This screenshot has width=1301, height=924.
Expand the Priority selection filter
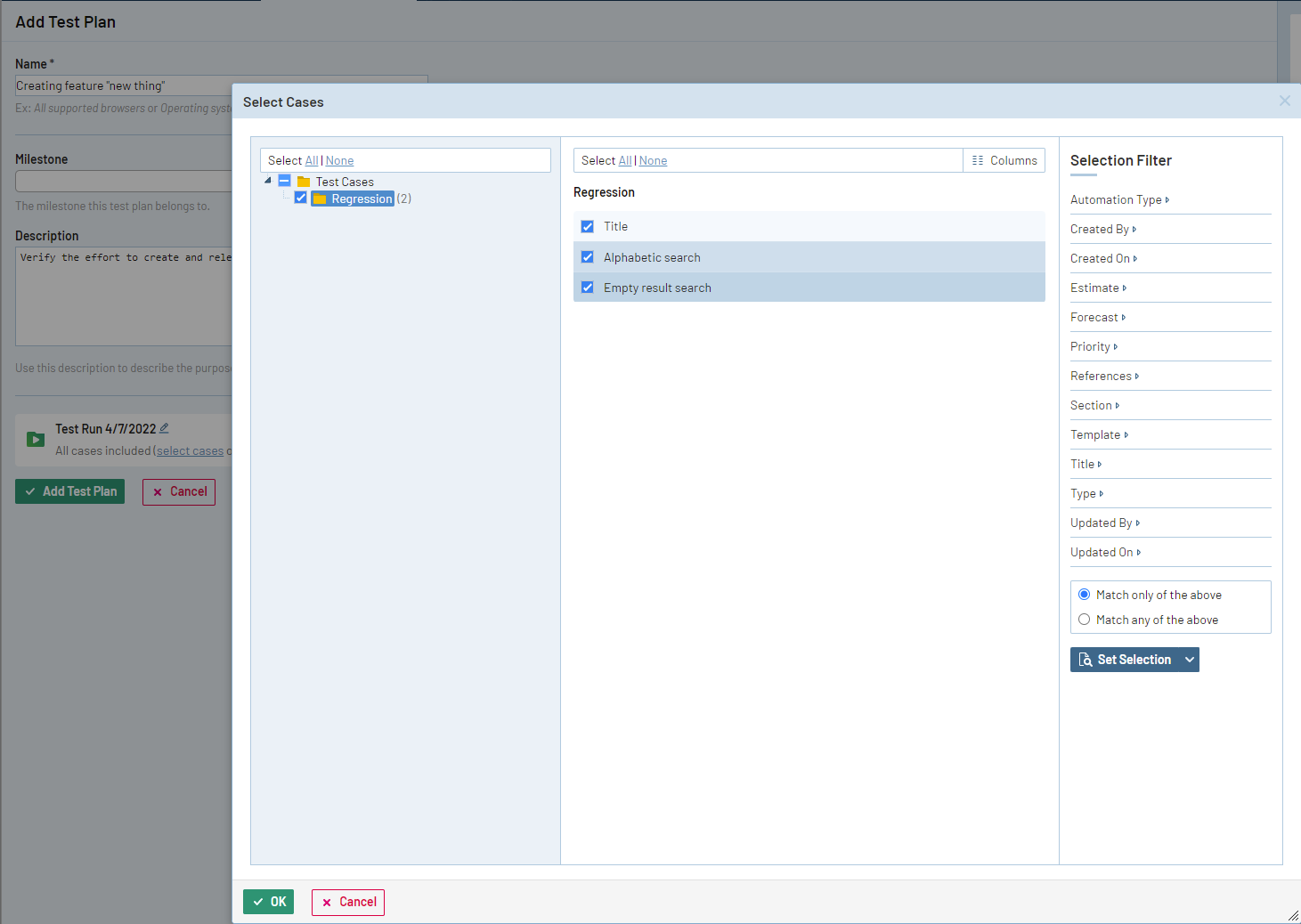[x=1094, y=346]
